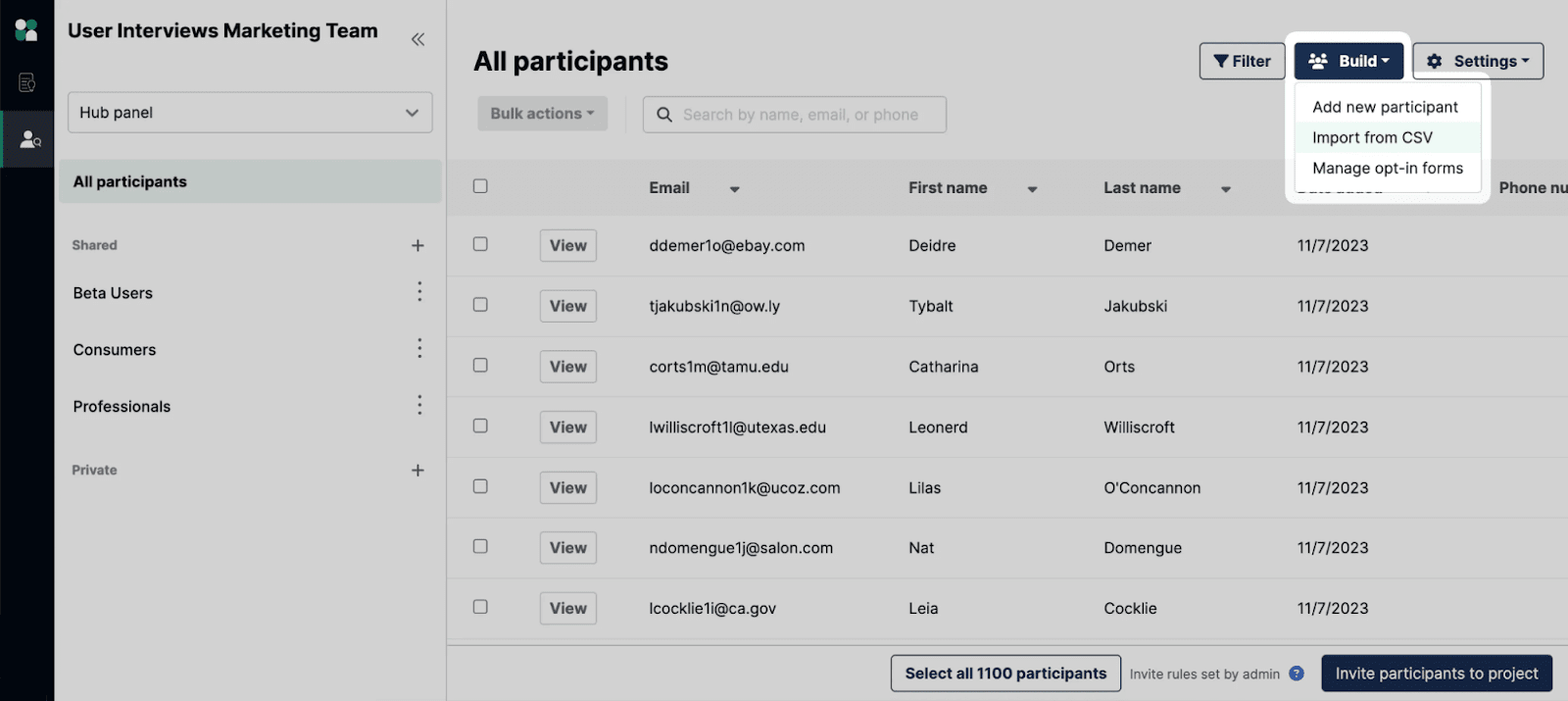Open the Bulk actions dropdown

click(x=542, y=114)
